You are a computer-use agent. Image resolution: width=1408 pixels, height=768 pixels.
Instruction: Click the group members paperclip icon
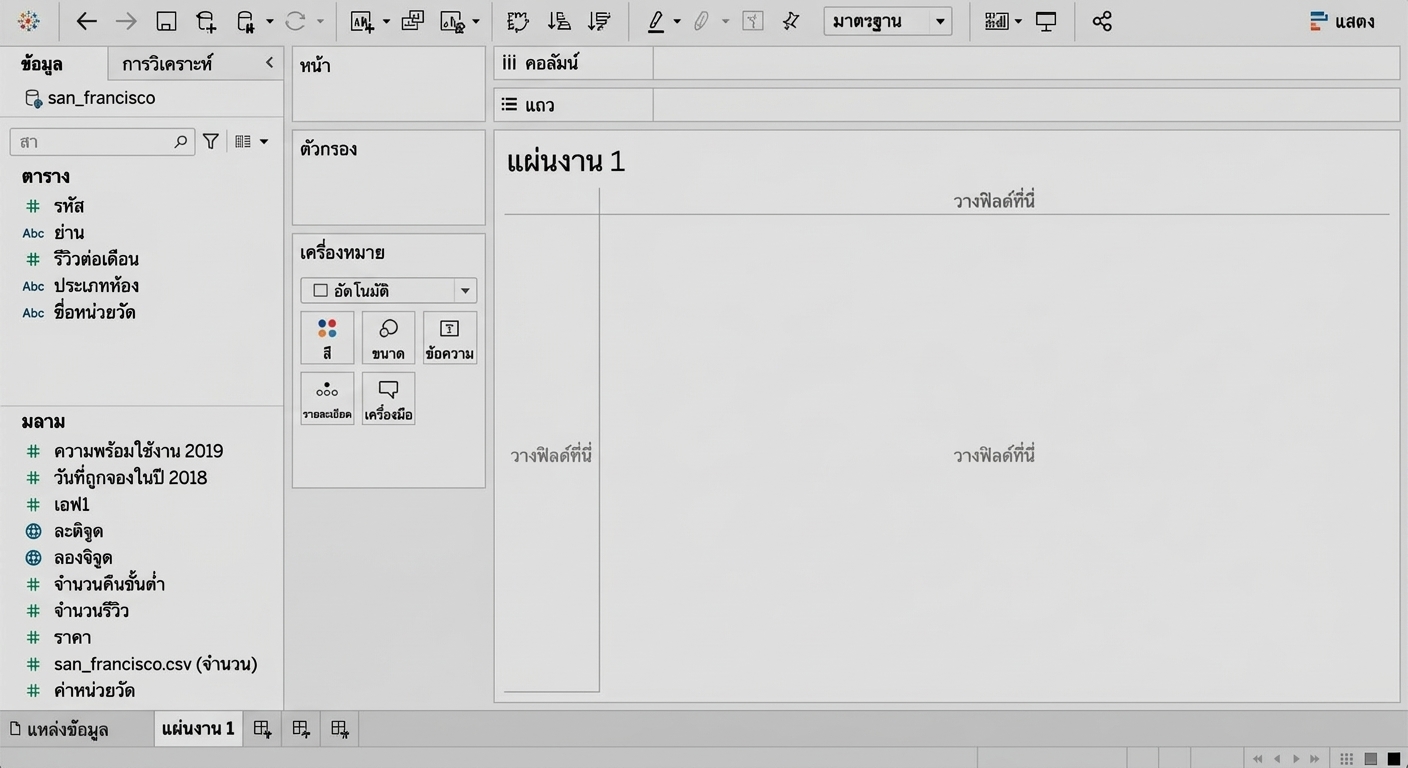[701, 21]
